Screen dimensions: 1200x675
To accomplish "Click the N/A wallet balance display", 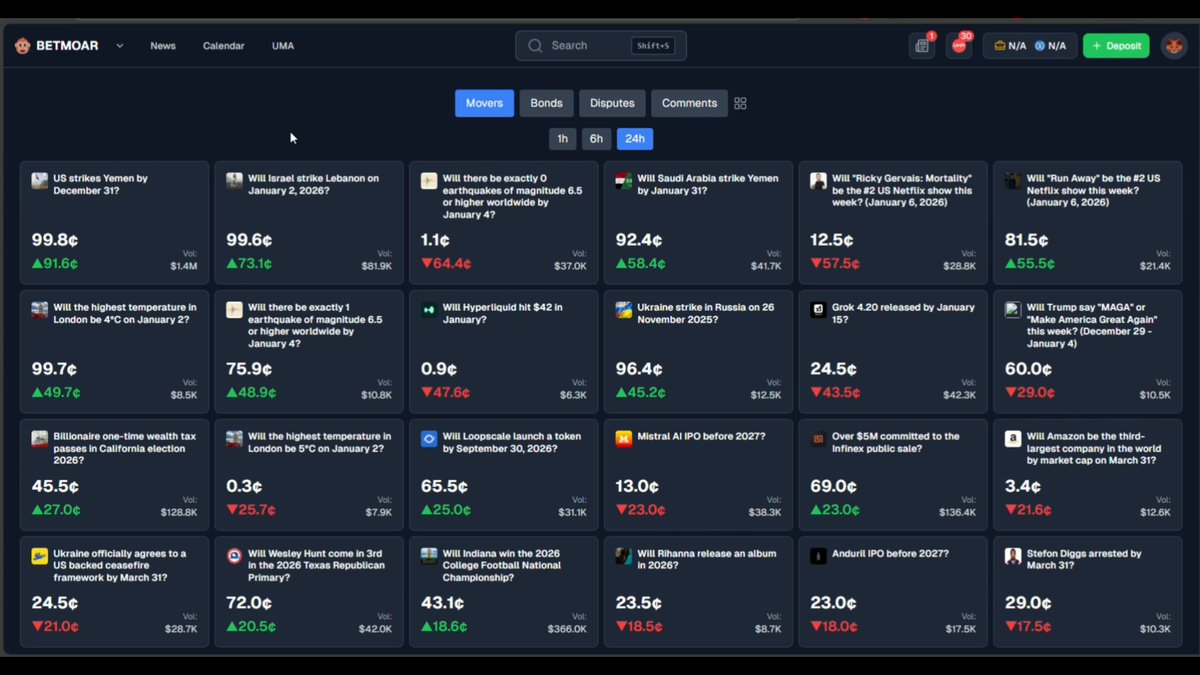I will [1030, 46].
